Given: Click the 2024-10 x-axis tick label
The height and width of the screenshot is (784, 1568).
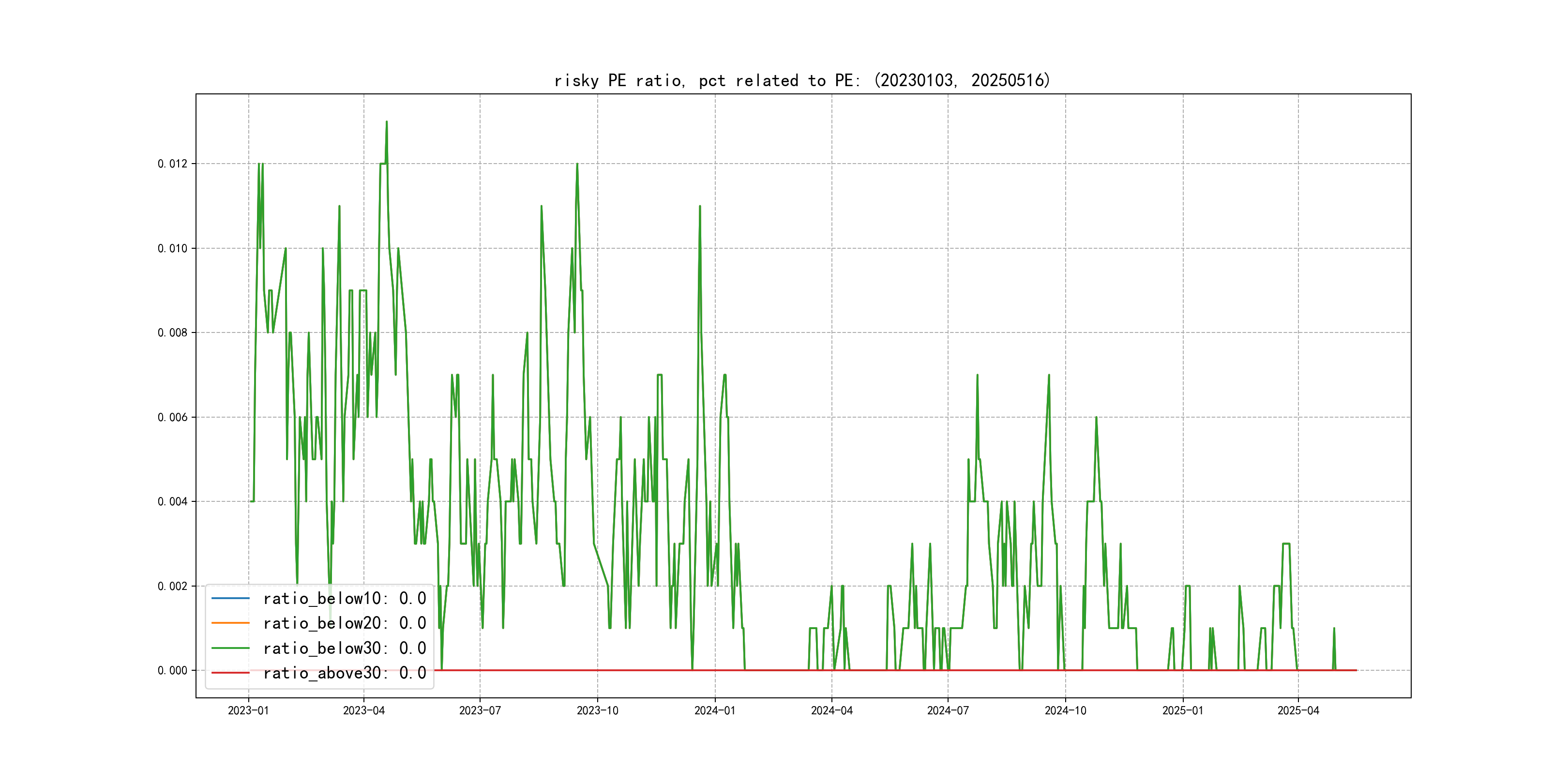Looking at the screenshot, I should tap(1065, 710).
